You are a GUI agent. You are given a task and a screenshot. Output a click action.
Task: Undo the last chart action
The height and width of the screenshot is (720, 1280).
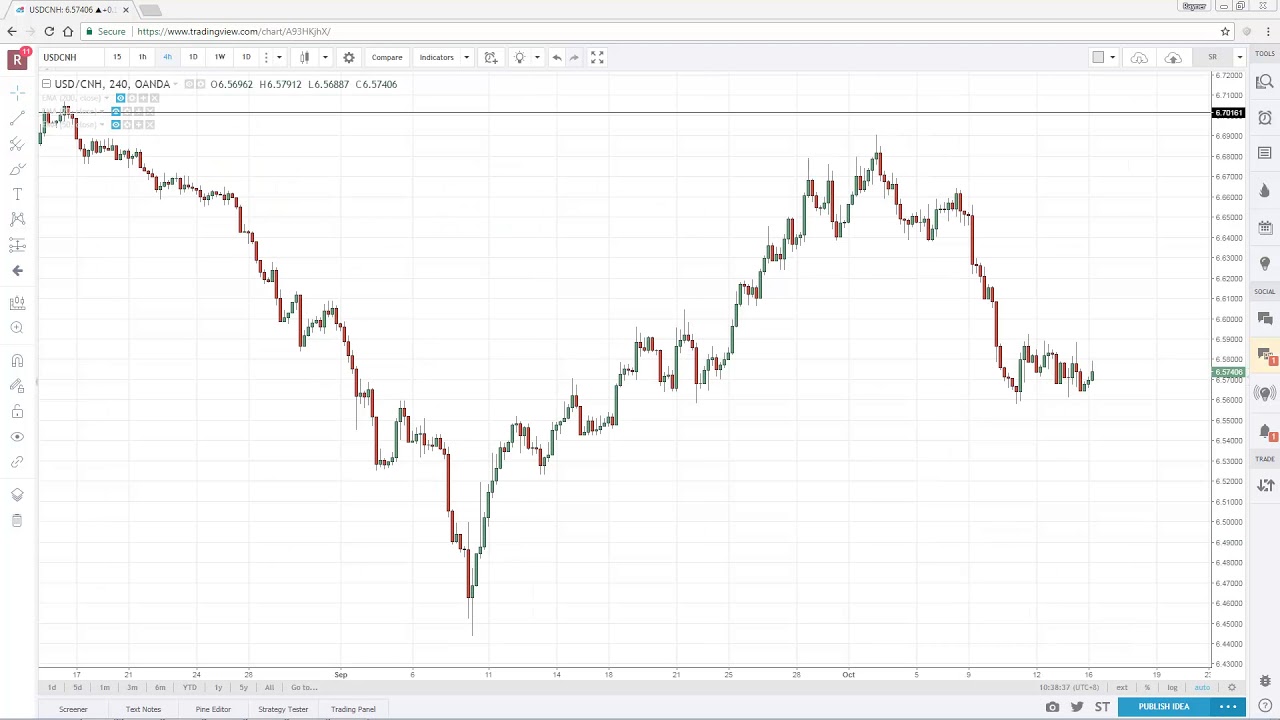click(557, 57)
